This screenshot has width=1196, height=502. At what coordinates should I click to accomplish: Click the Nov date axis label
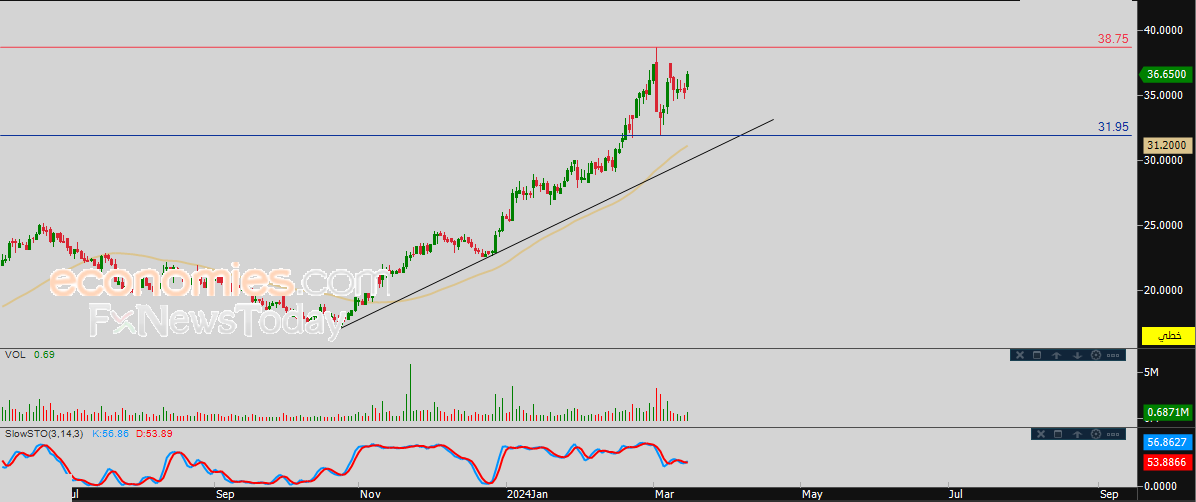pos(370,494)
